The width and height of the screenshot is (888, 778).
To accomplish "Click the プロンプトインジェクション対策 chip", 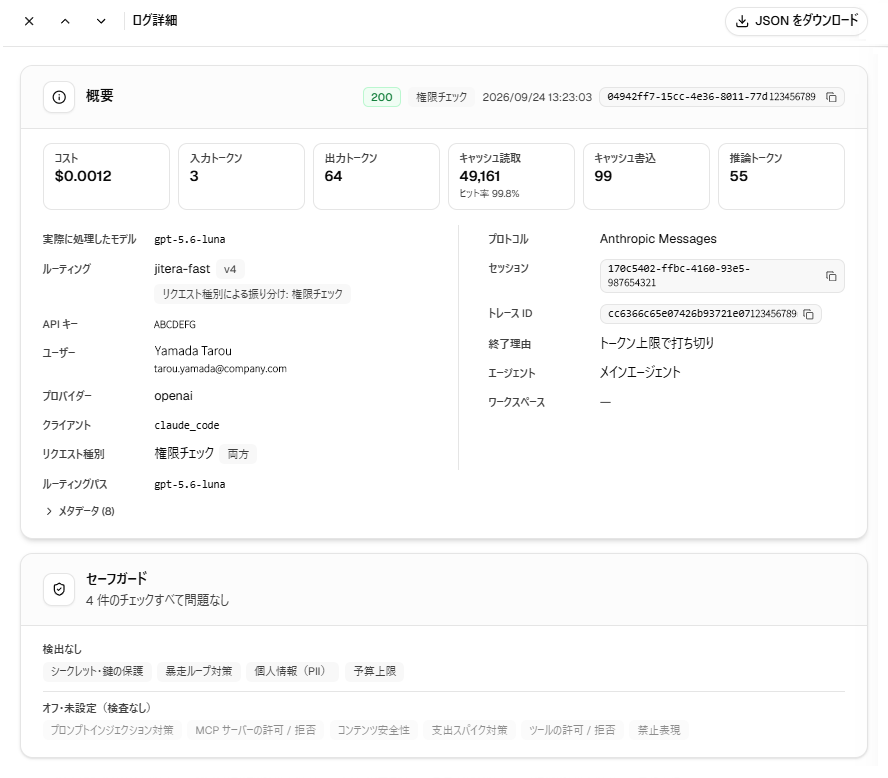I will pos(112,730).
